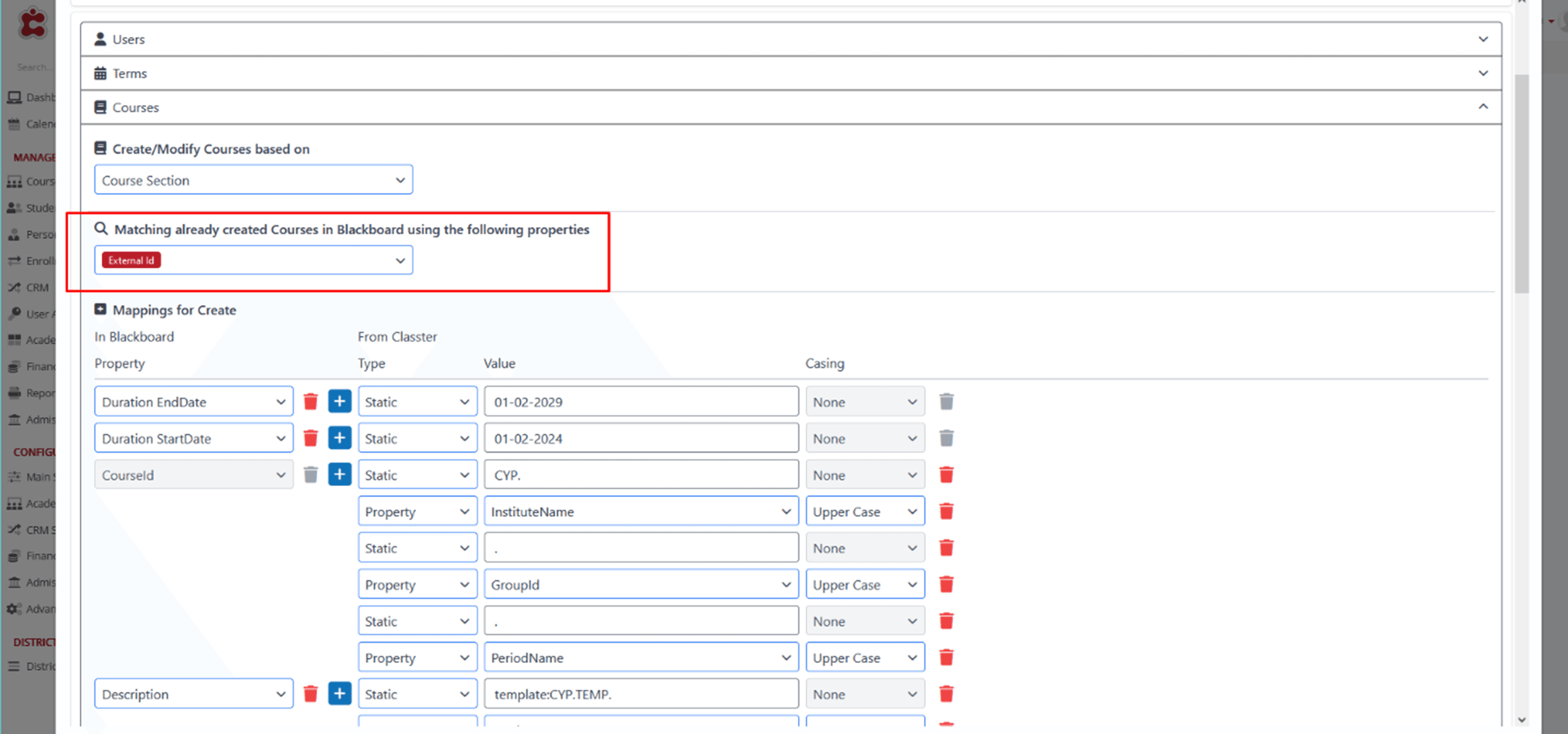Remove the InstituteName property row
Image resolution: width=1568 pixels, height=734 pixels.
point(946,511)
